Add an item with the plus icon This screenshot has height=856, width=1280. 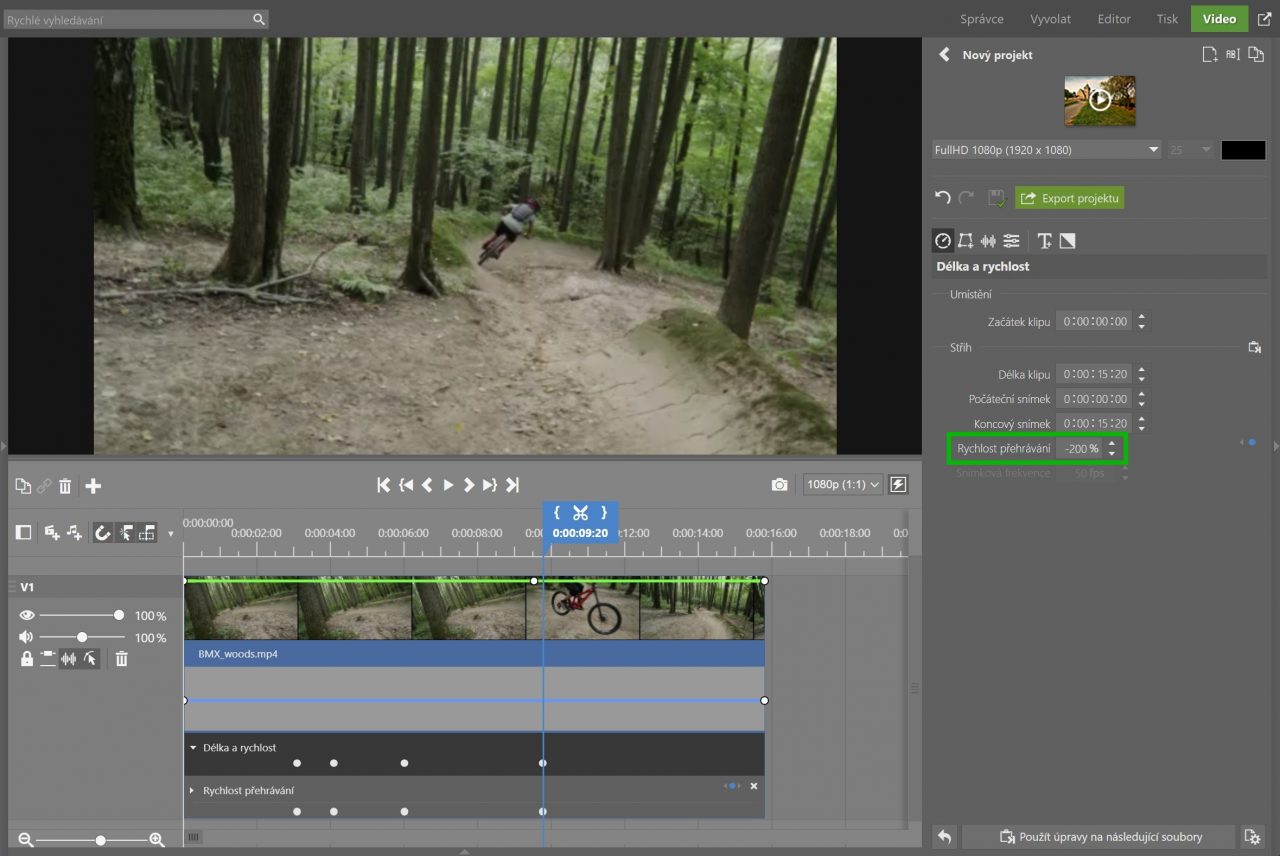coord(93,486)
